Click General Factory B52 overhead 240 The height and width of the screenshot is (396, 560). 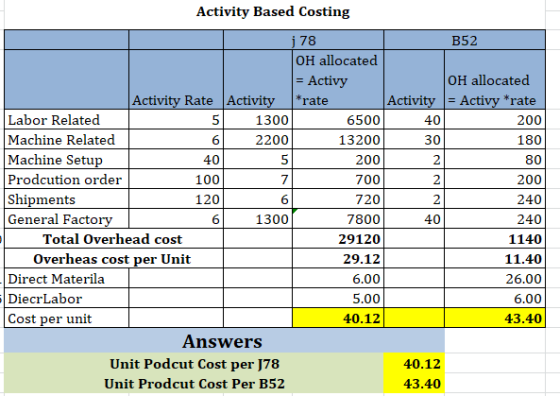click(x=495, y=219)
